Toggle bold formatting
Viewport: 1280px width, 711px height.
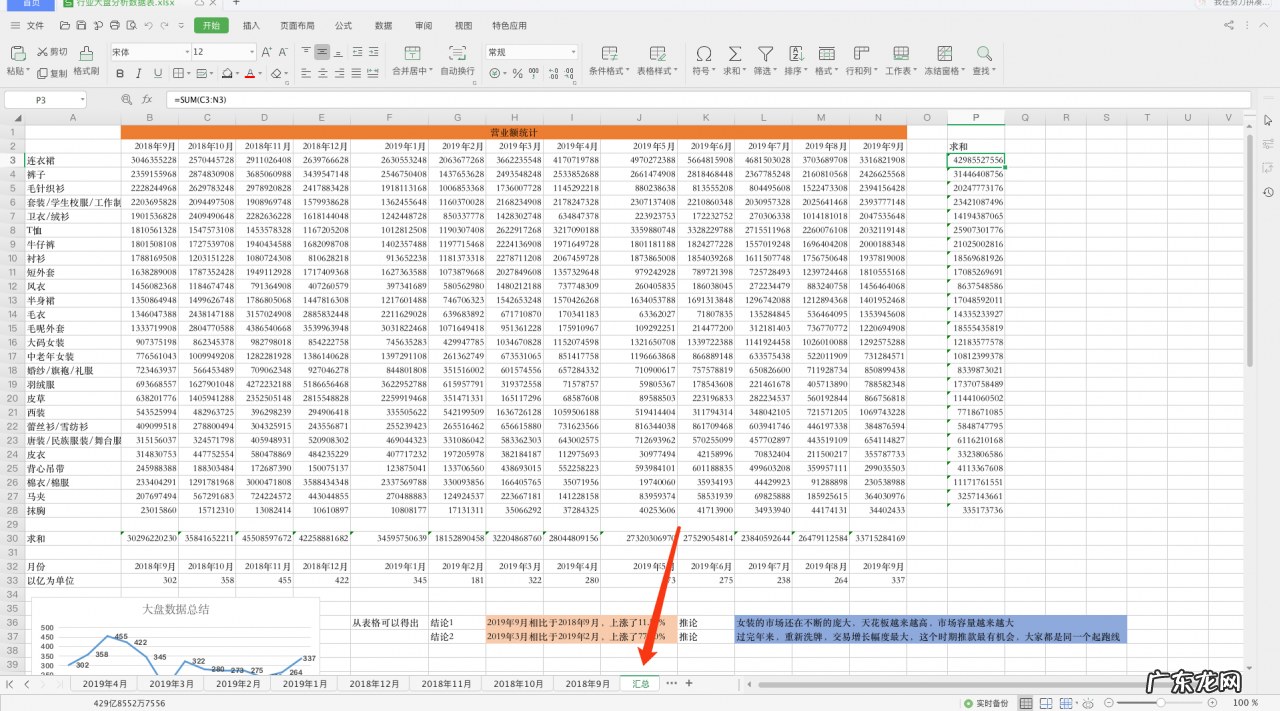pyautogui.click(x=120, y=73)
